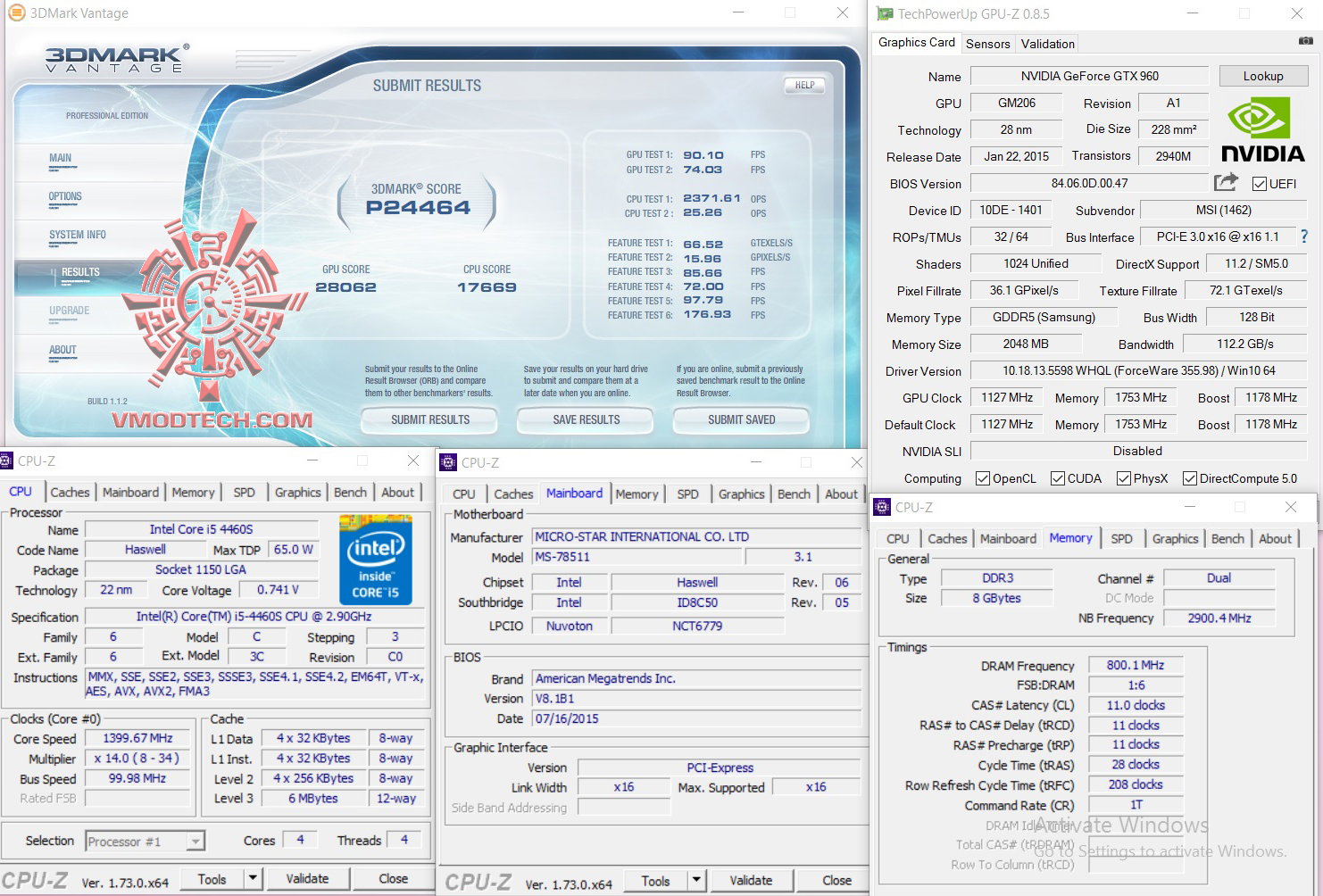Image resolution: width=1323 pixels, height=896 pixels.
Task: Click the 3DMark score value P24464
Action: coord(418,207)
